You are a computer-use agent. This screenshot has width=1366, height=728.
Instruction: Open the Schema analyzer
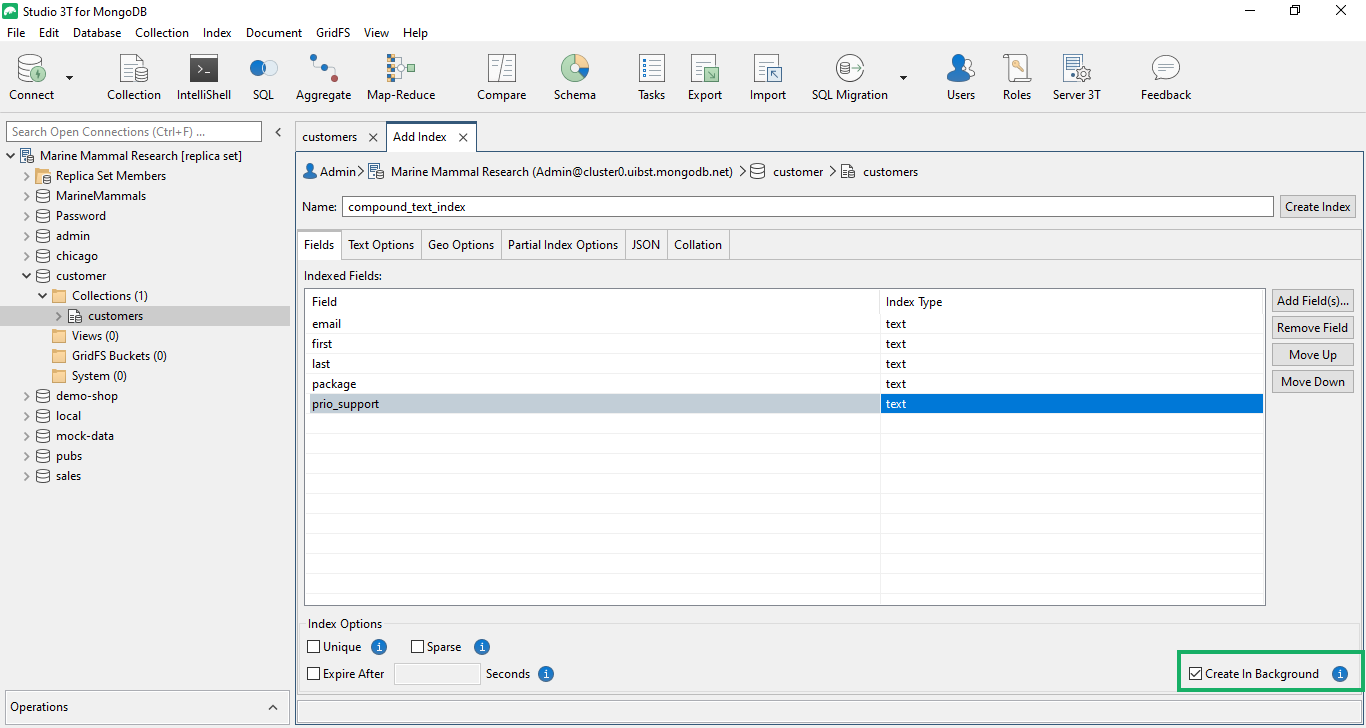click(x=574, y=75)
